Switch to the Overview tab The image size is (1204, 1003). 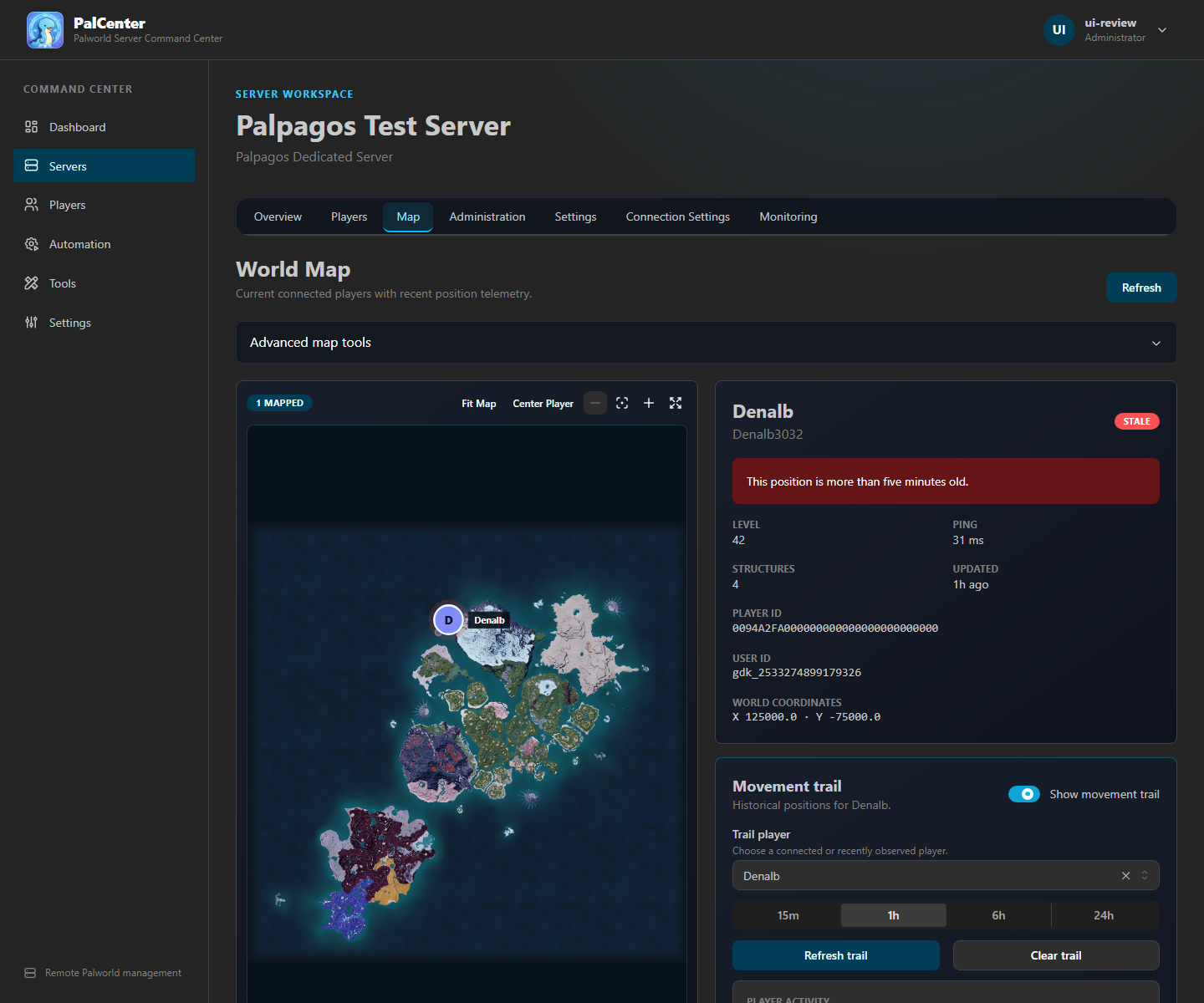point(278,216)
